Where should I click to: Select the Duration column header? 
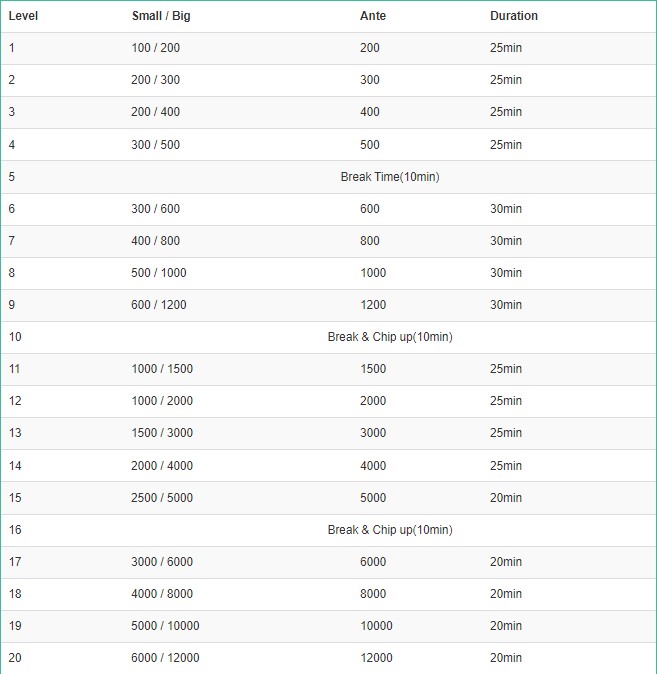coord(514,16)
